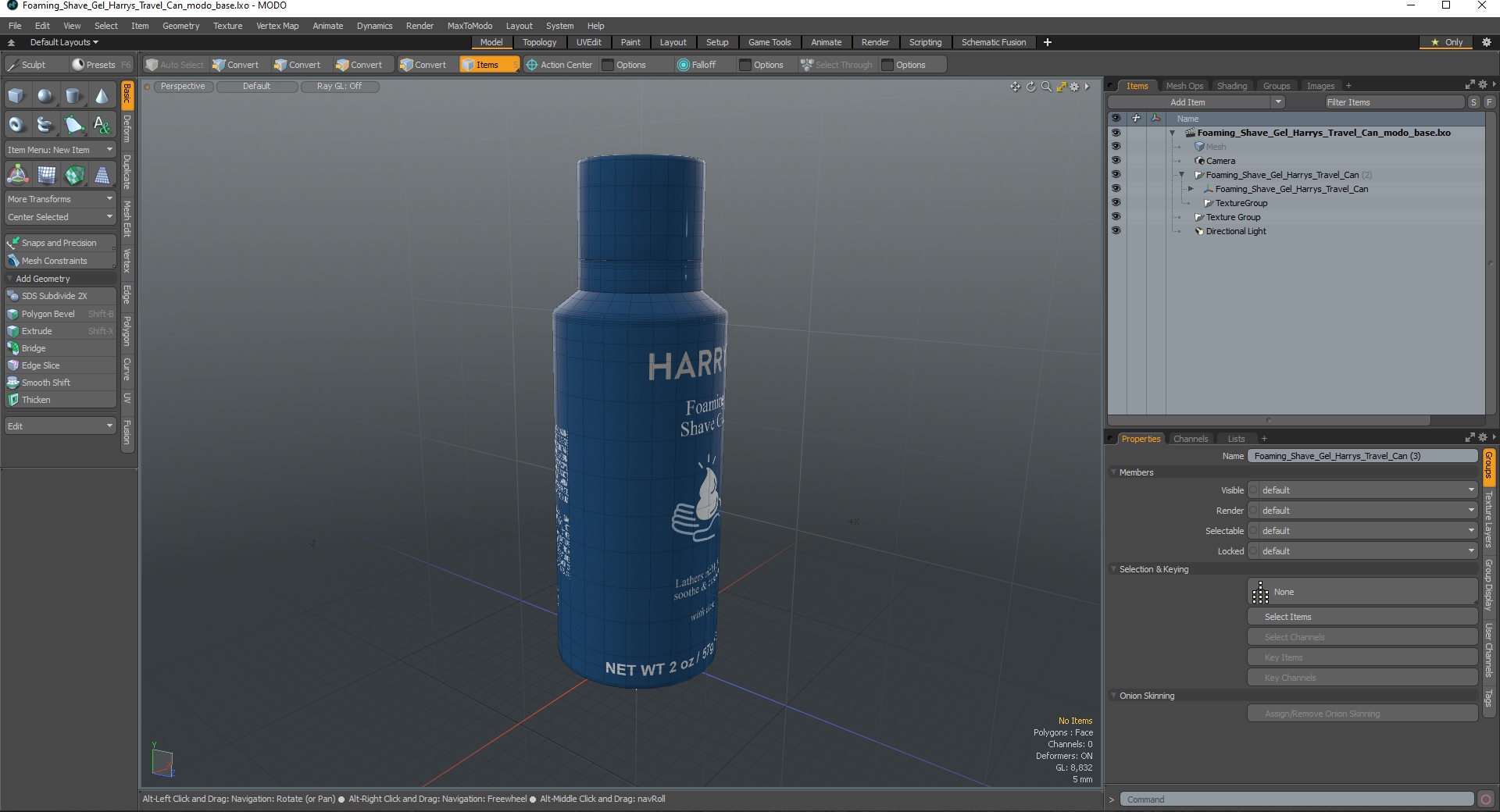This screenshot has width=1500, height=812.
Task: Open the Add Item dropdown
Action: pyautogui.click(x=1196, y=102)
